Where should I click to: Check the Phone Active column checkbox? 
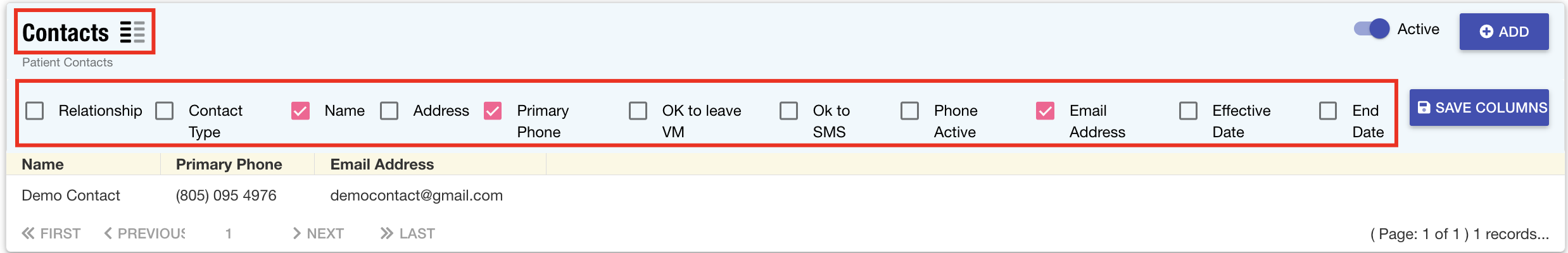[909, 111]
